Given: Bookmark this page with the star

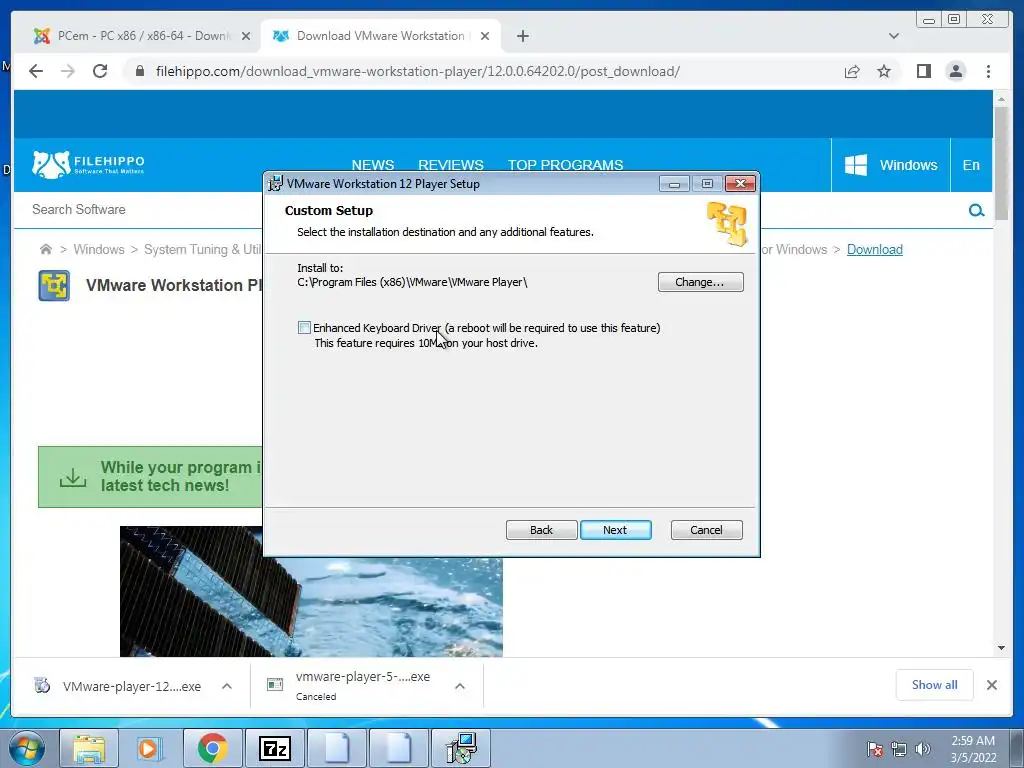Looking at the screenshot, I should coord(884,71).
